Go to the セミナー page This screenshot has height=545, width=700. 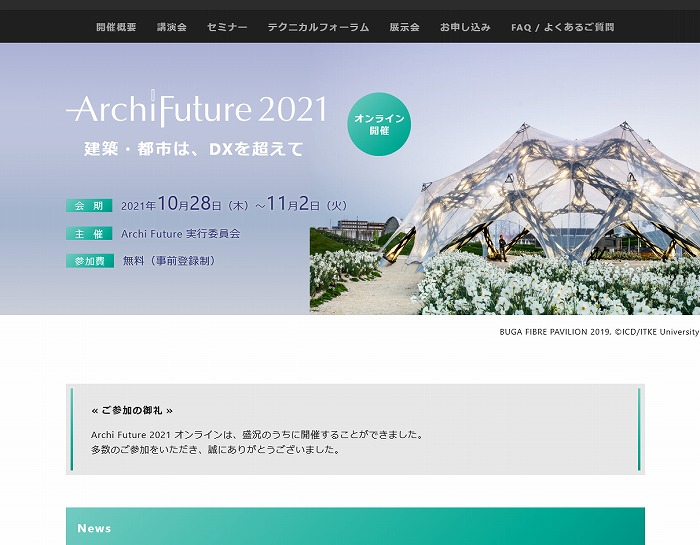[227, 27]
